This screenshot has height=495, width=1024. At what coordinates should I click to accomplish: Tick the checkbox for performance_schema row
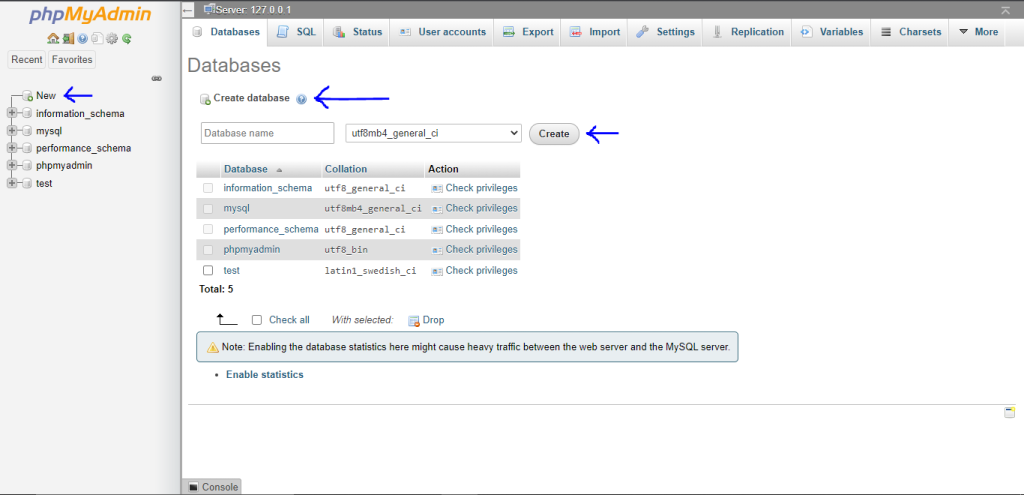tap(208, 229)
